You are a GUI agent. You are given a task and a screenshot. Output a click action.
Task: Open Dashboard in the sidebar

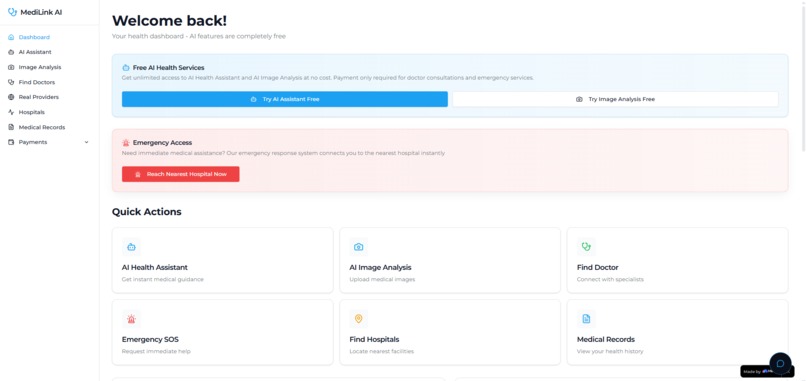pos(49,37)
